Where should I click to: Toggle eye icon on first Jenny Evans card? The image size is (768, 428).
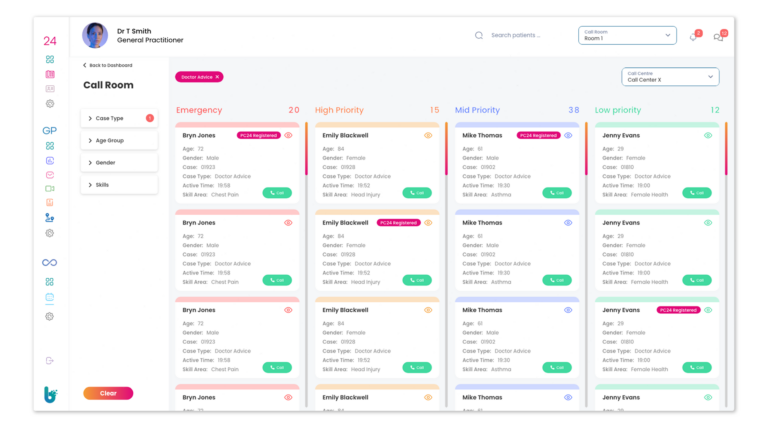tap(708, 135)
